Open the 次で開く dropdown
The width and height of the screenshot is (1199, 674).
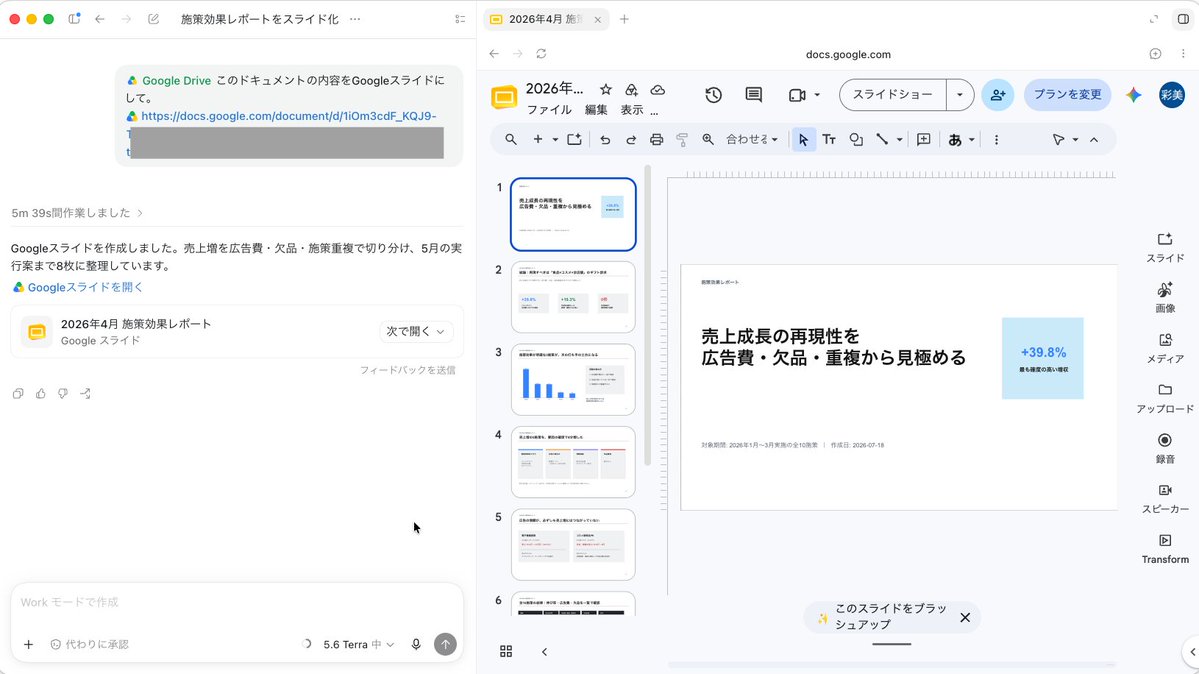pyautogui.click(x=415, y=331)
